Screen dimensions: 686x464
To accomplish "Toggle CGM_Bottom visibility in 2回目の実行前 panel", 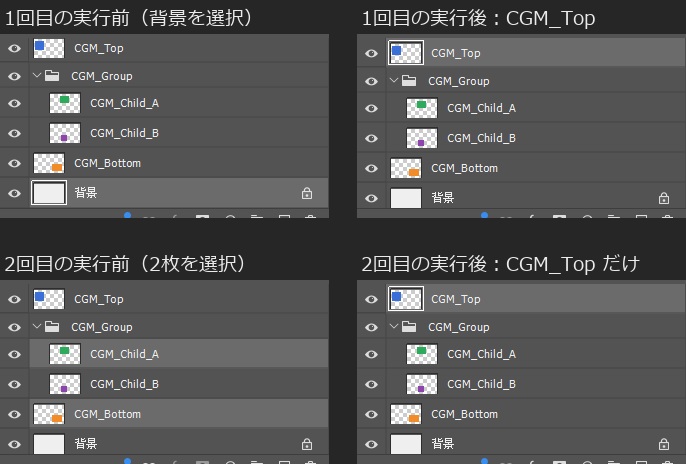I will [14, 415].
